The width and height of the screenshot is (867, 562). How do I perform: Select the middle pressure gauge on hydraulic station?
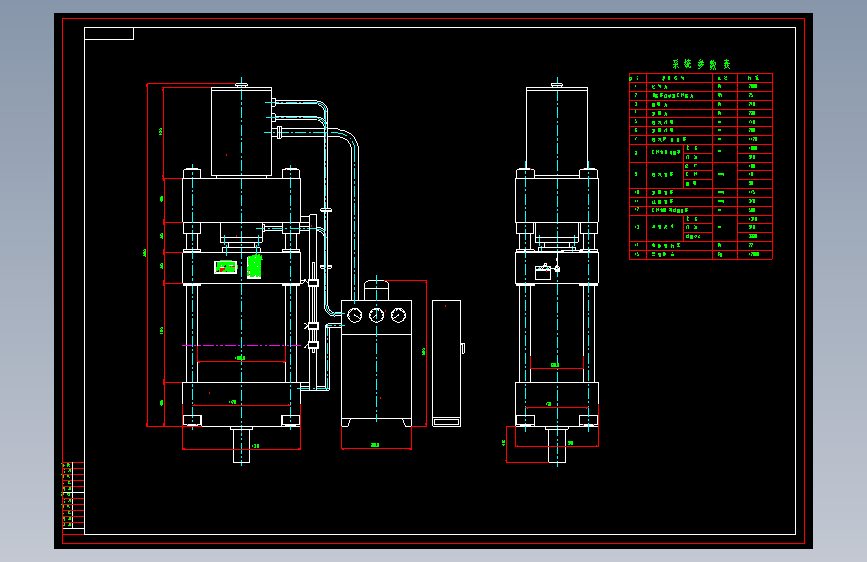tap(377, 316)
